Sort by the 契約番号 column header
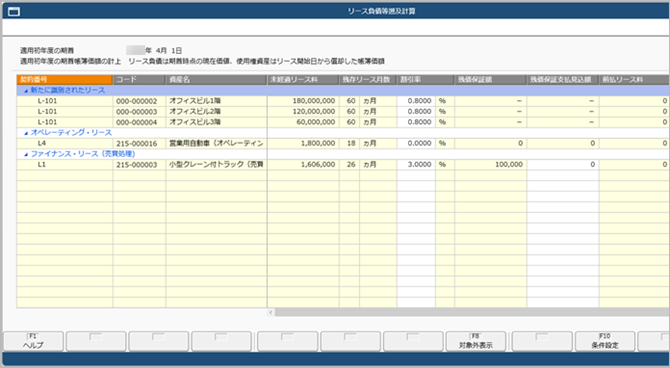The height and width of the screenshot is (368, 670). (65, 79)
